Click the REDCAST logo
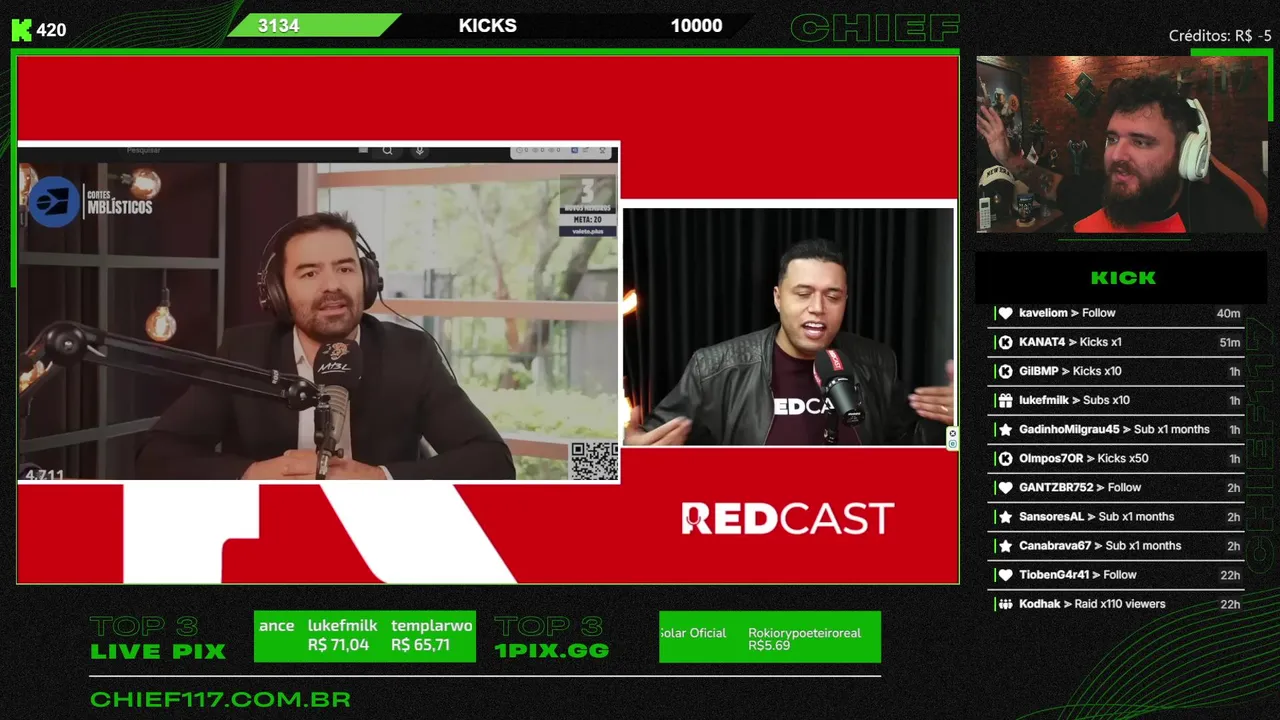1280x720 pixels. [x=788, y=518]
